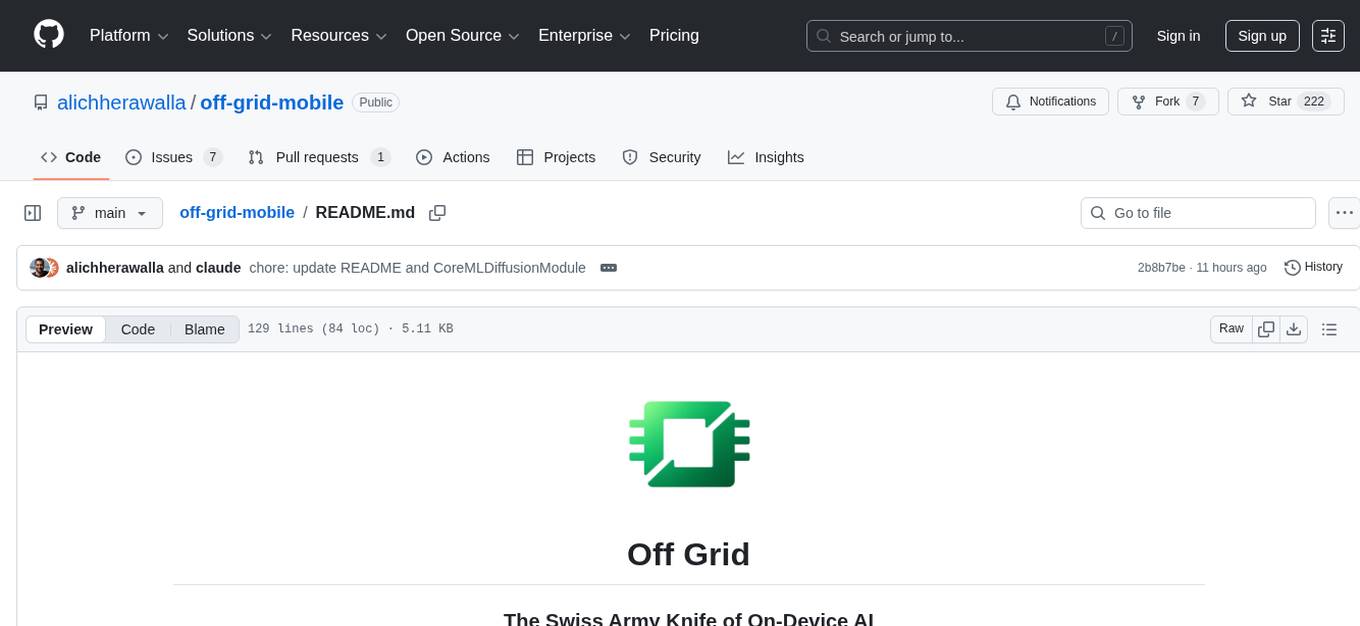This screenshot has height=626, width=1360.
Task: Toggle the file tree side panel
Action: tap(32, 212)
